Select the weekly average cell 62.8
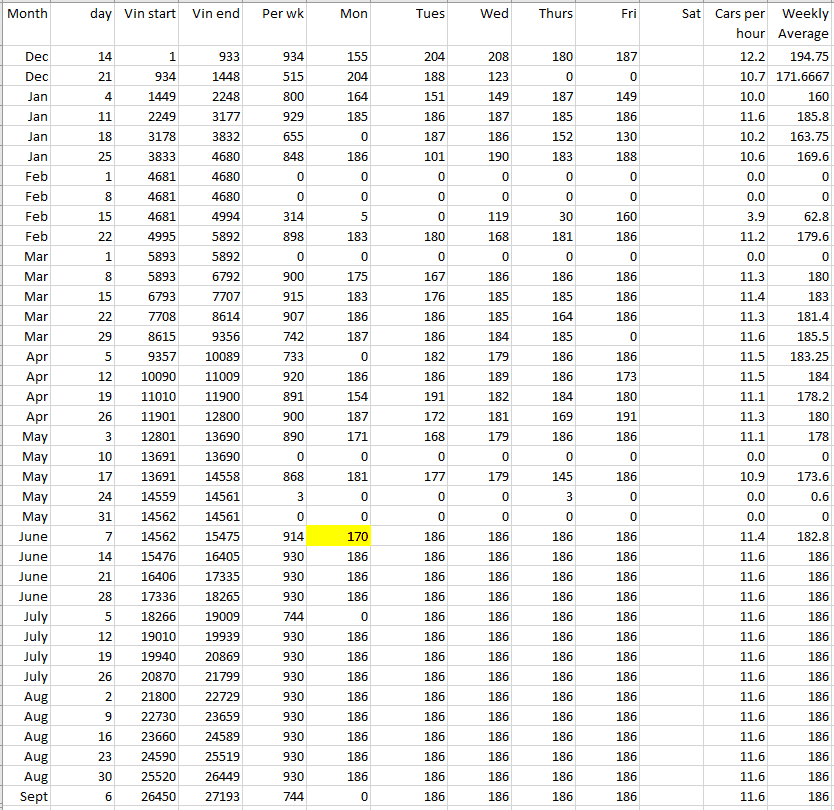This screenshot has height=810, width=834. pos(801,217)
